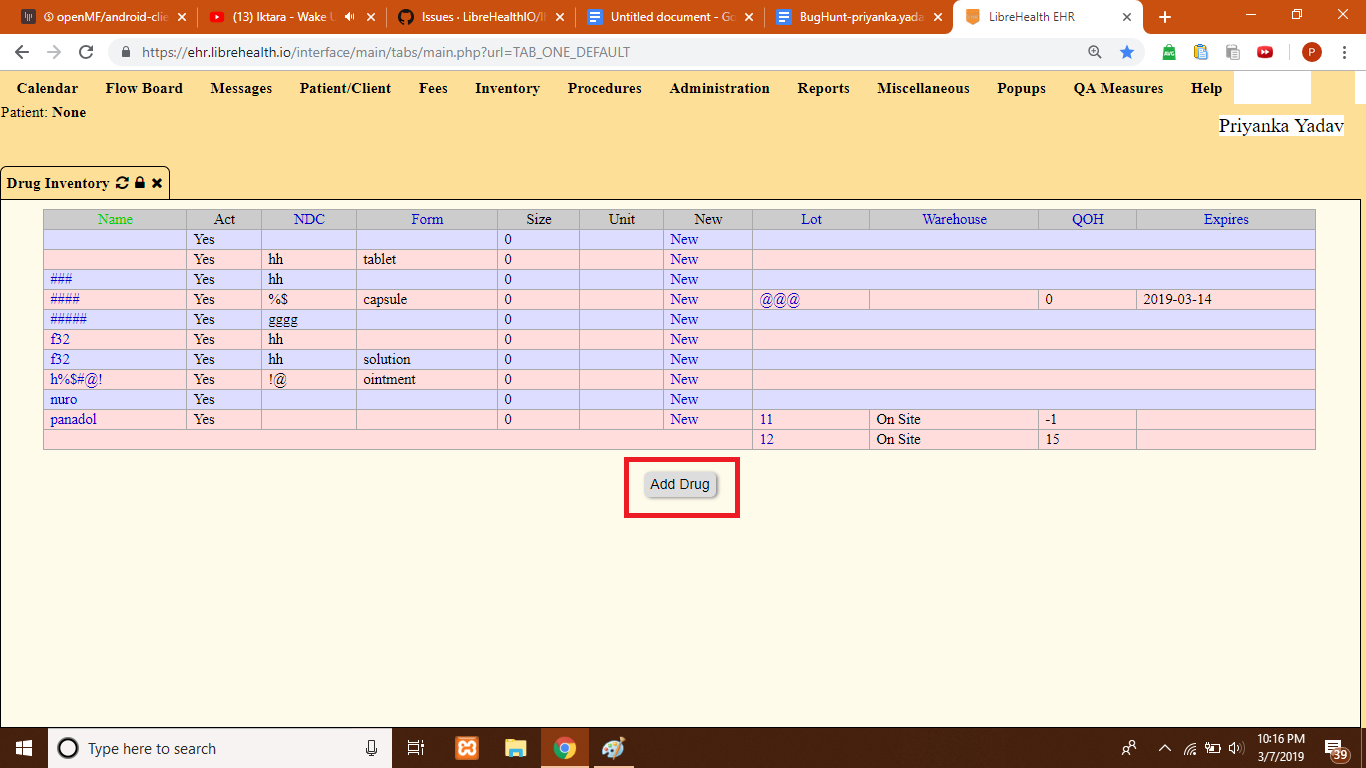Open Chrome menu three dots

[x=1344, y=52]
